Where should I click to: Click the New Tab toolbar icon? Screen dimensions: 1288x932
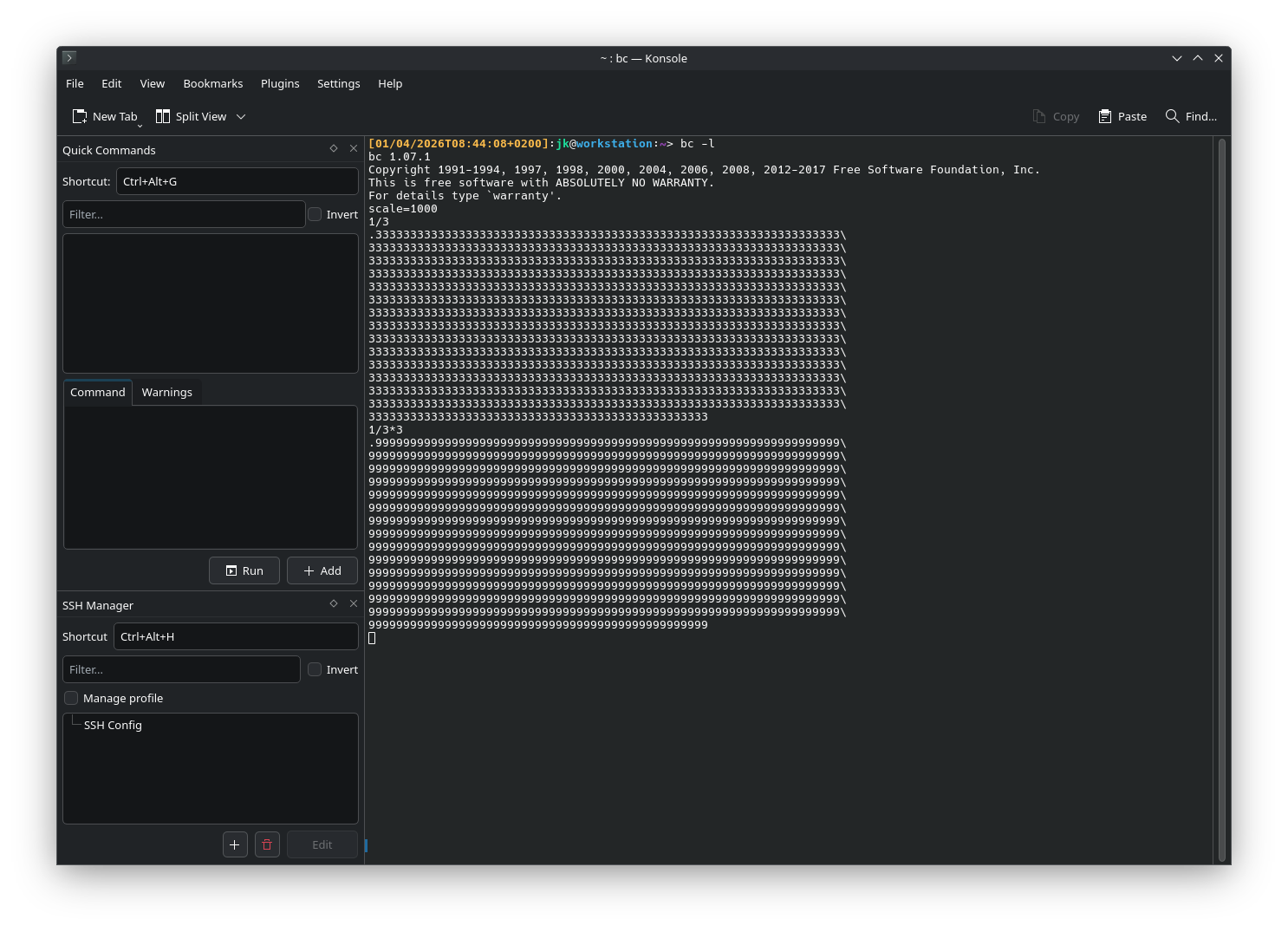coord(80,116)
